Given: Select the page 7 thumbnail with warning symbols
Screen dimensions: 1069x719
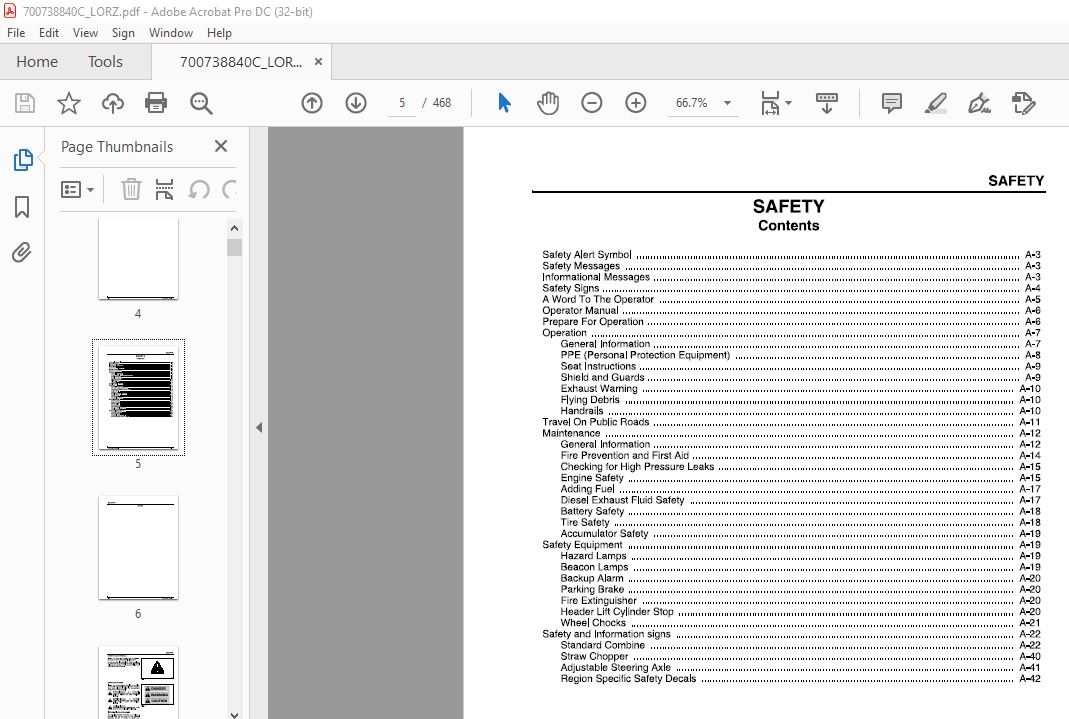Looking at the screenshot, I should coord(138,682).
